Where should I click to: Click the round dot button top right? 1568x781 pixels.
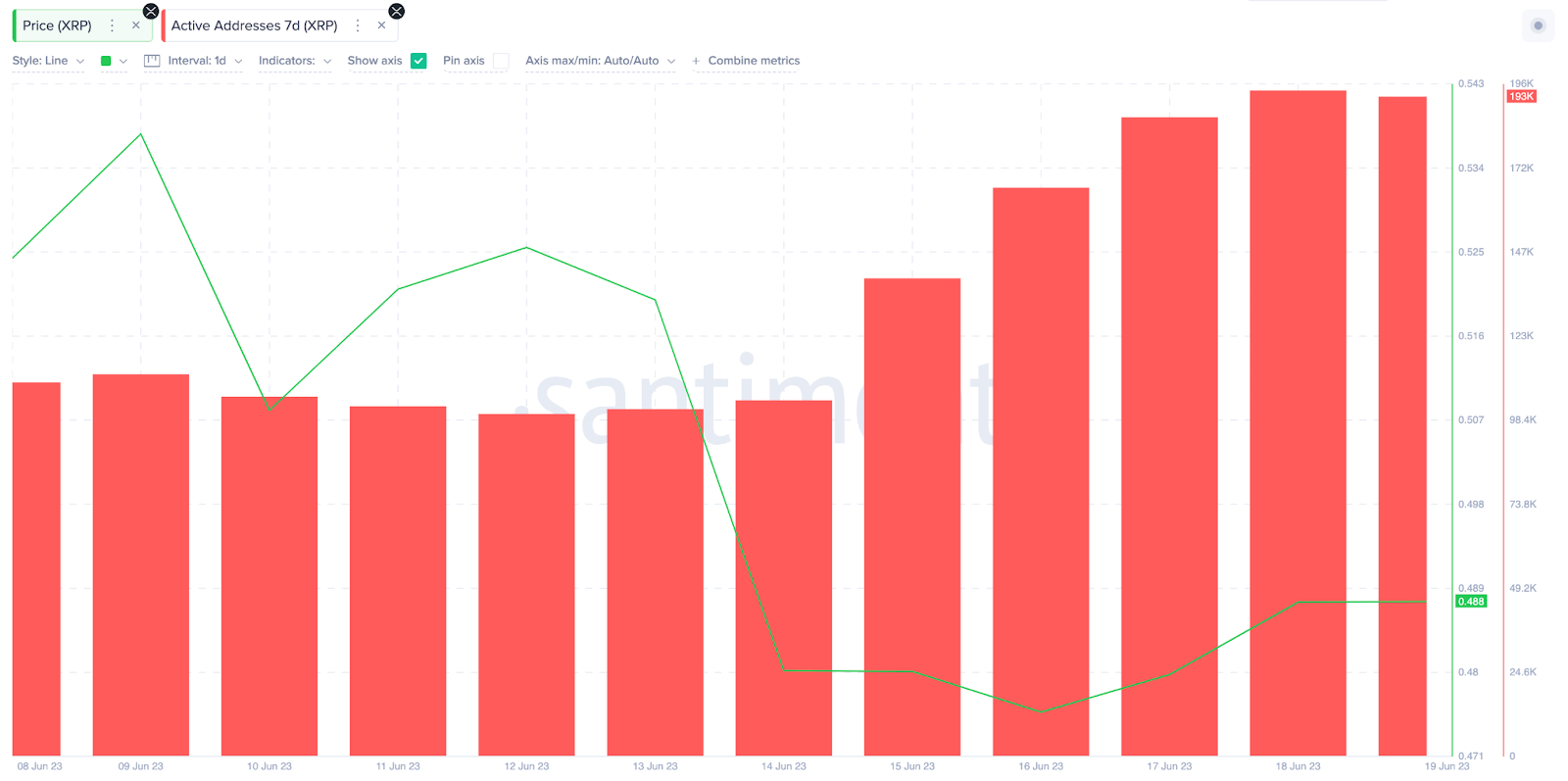1538,25
